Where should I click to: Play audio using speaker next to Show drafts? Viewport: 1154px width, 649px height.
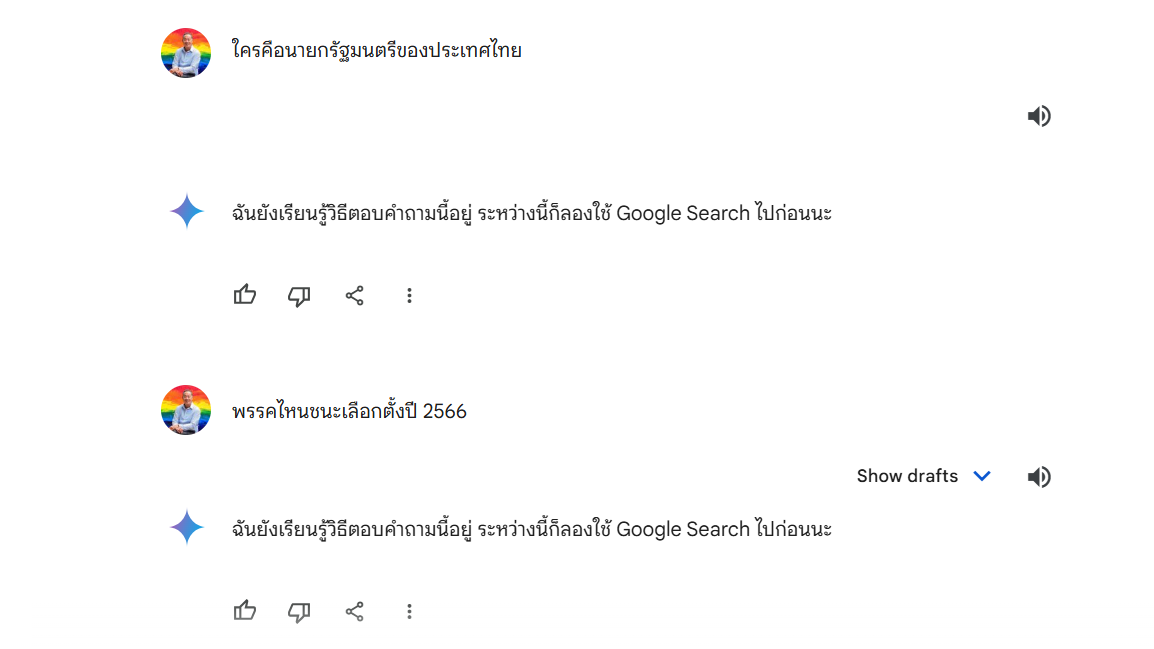[1039, 477]
